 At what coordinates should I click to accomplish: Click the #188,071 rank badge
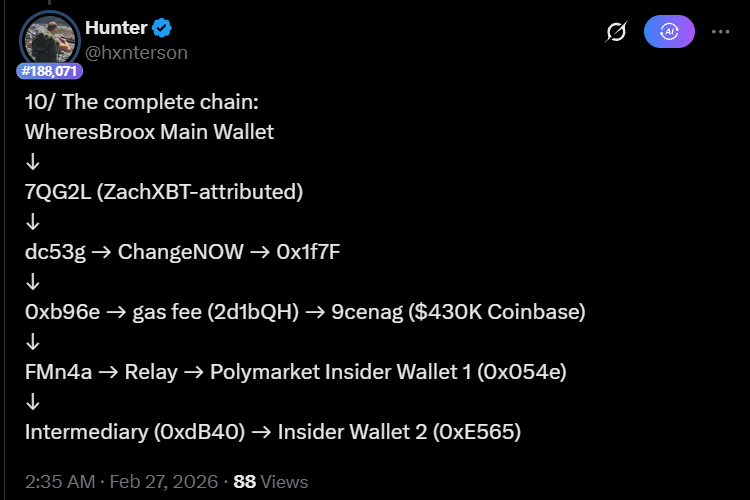click(49, 71)
